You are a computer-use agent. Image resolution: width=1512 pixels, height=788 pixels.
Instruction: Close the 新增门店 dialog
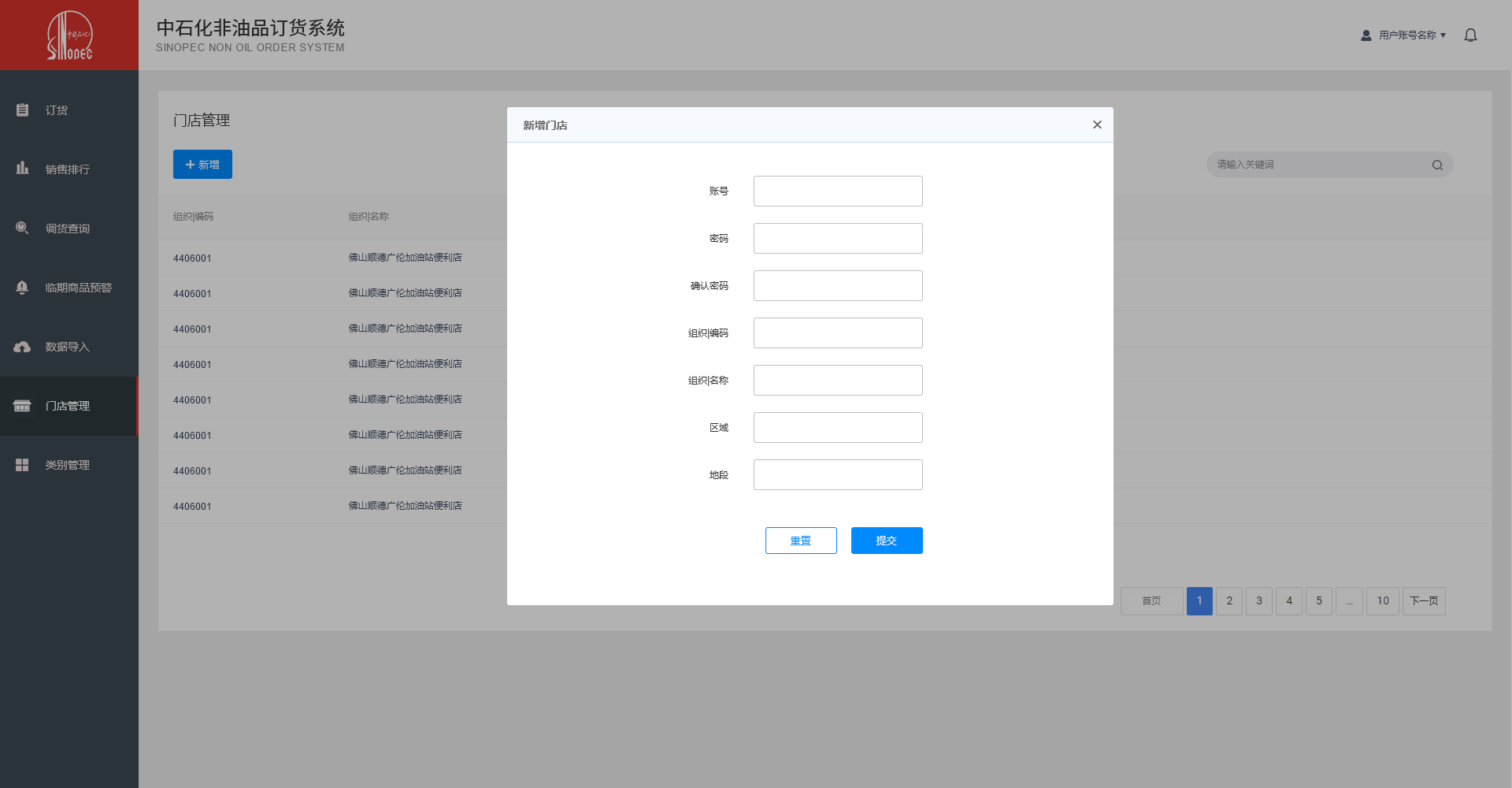pos(1097,125)
